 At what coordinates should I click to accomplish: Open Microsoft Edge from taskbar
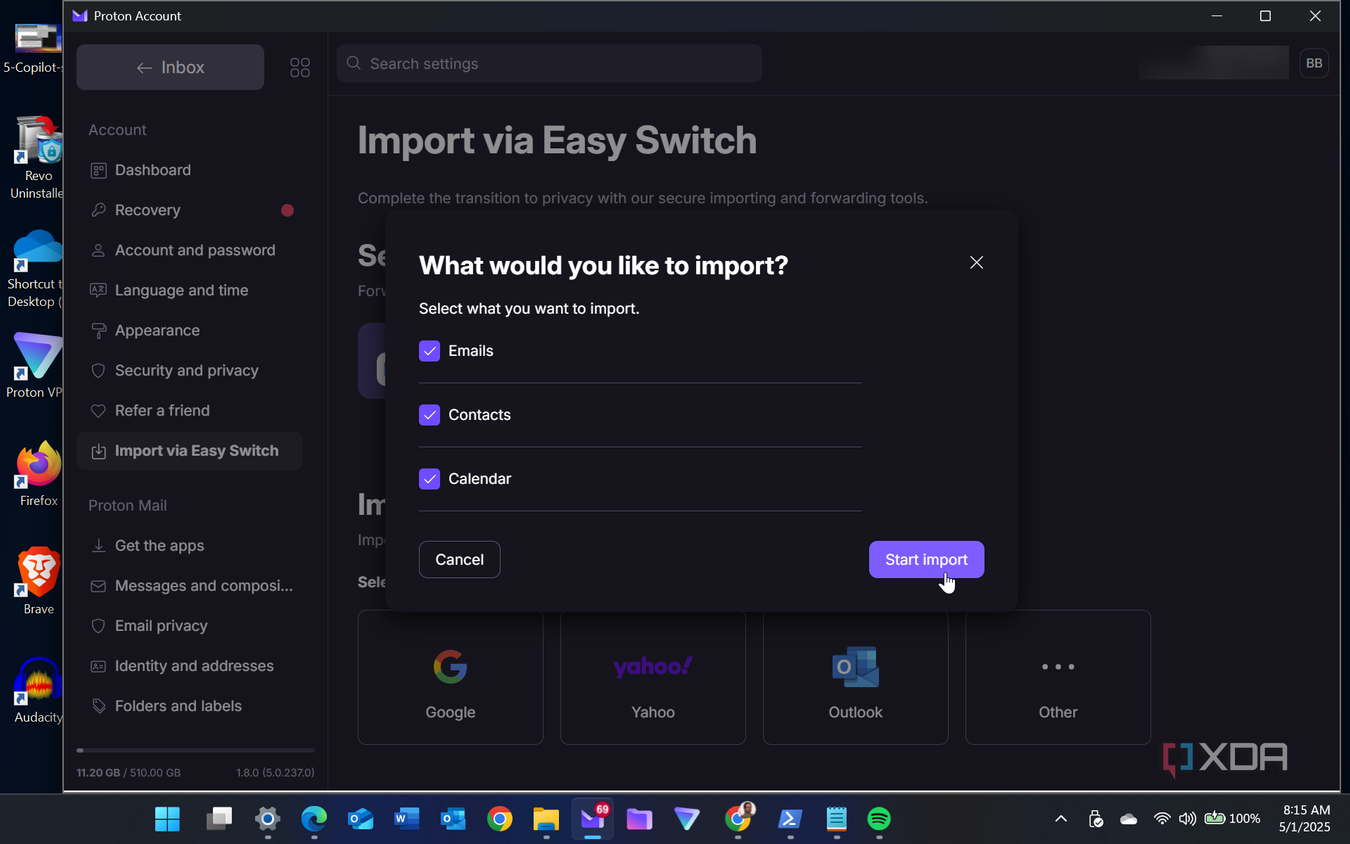pyautogui.click(x=314, y=819)
